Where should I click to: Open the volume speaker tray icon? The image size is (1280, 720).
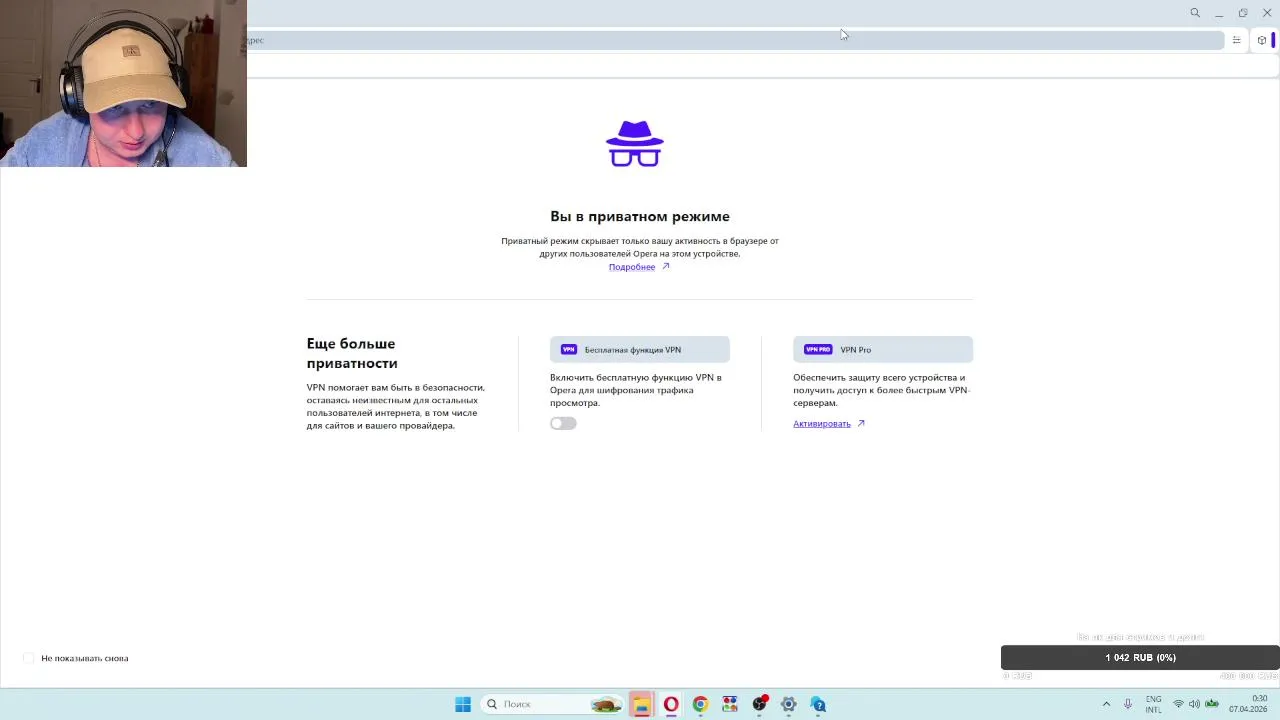(x=1194, y=704)
